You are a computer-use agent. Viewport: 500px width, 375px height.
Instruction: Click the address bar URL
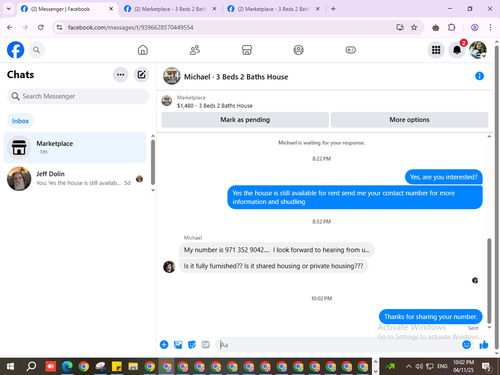click(x=131, y=27)
